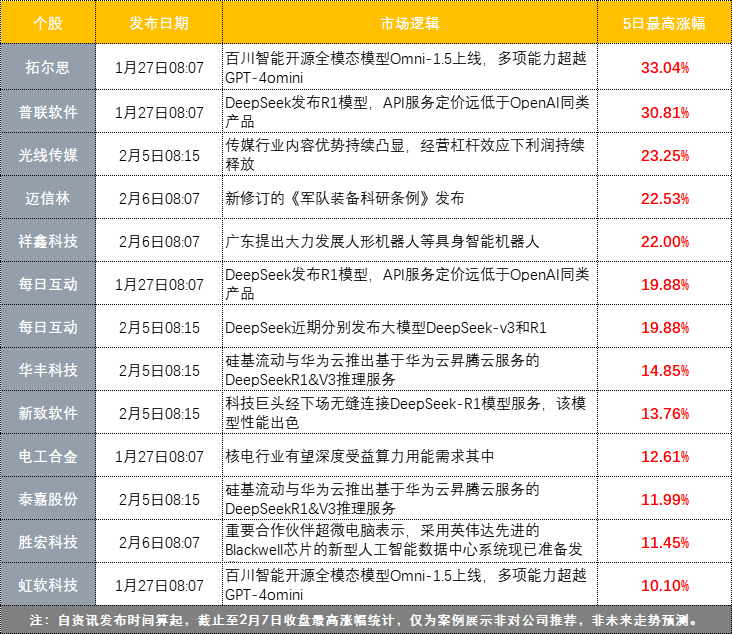This screenshot has width=732, height=634.
Task: Select the 新致软件 stock cell
Action: coord(48,413)
